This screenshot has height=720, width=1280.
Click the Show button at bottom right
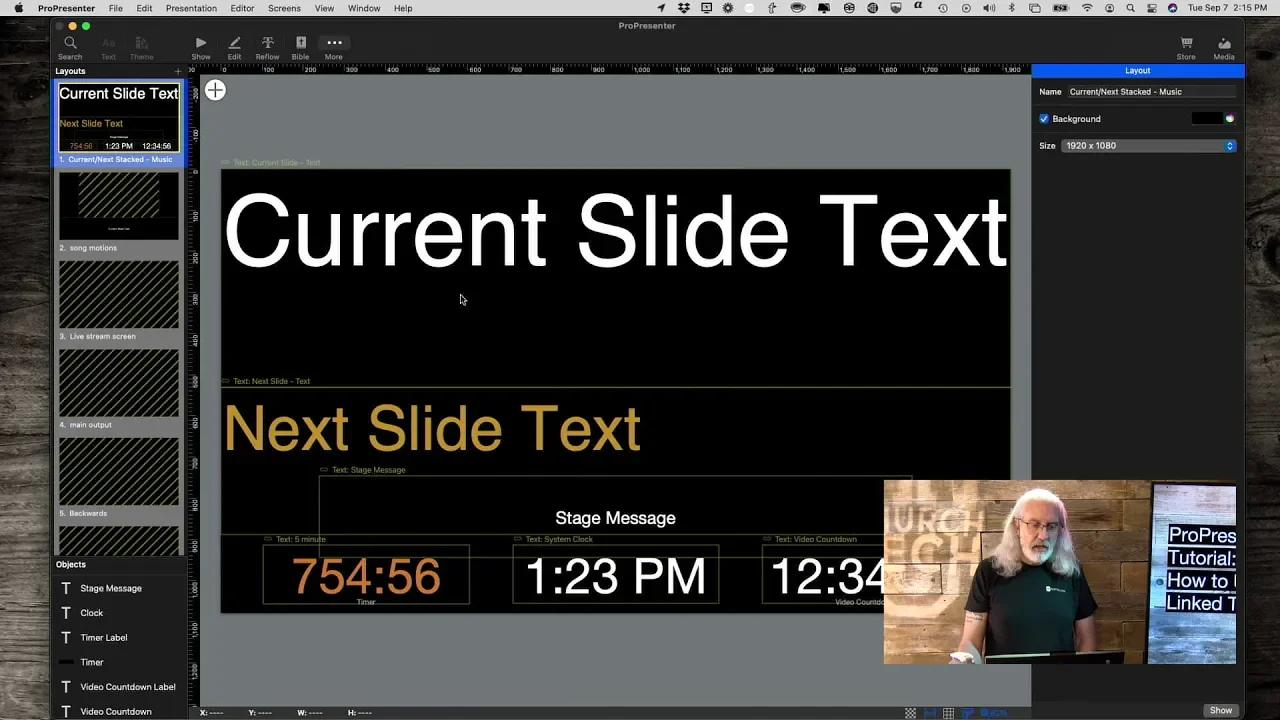click(1220, 710)
